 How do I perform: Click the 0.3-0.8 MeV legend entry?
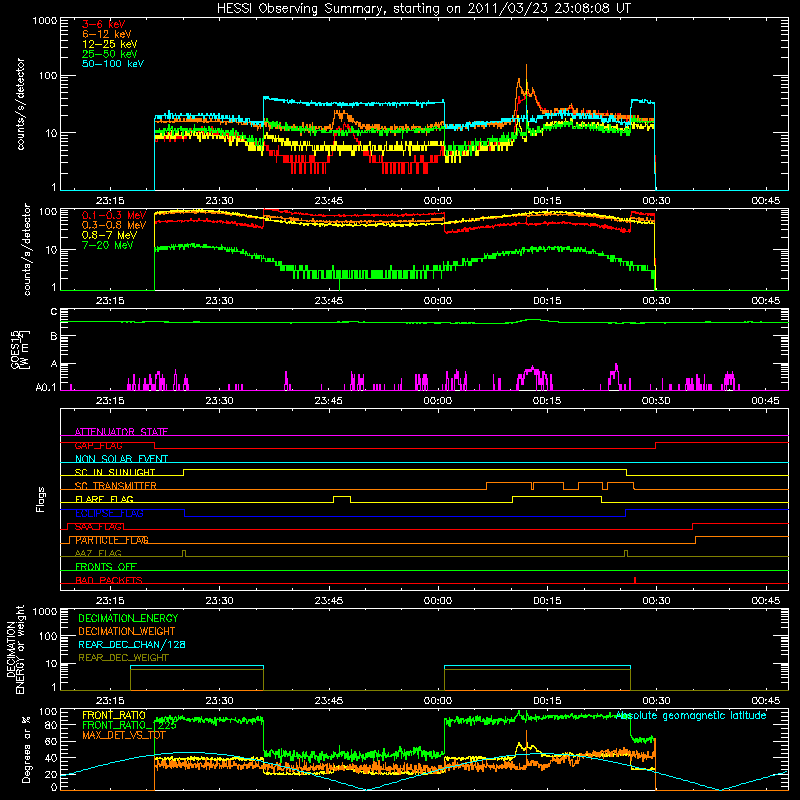click(x=114, y=225)
